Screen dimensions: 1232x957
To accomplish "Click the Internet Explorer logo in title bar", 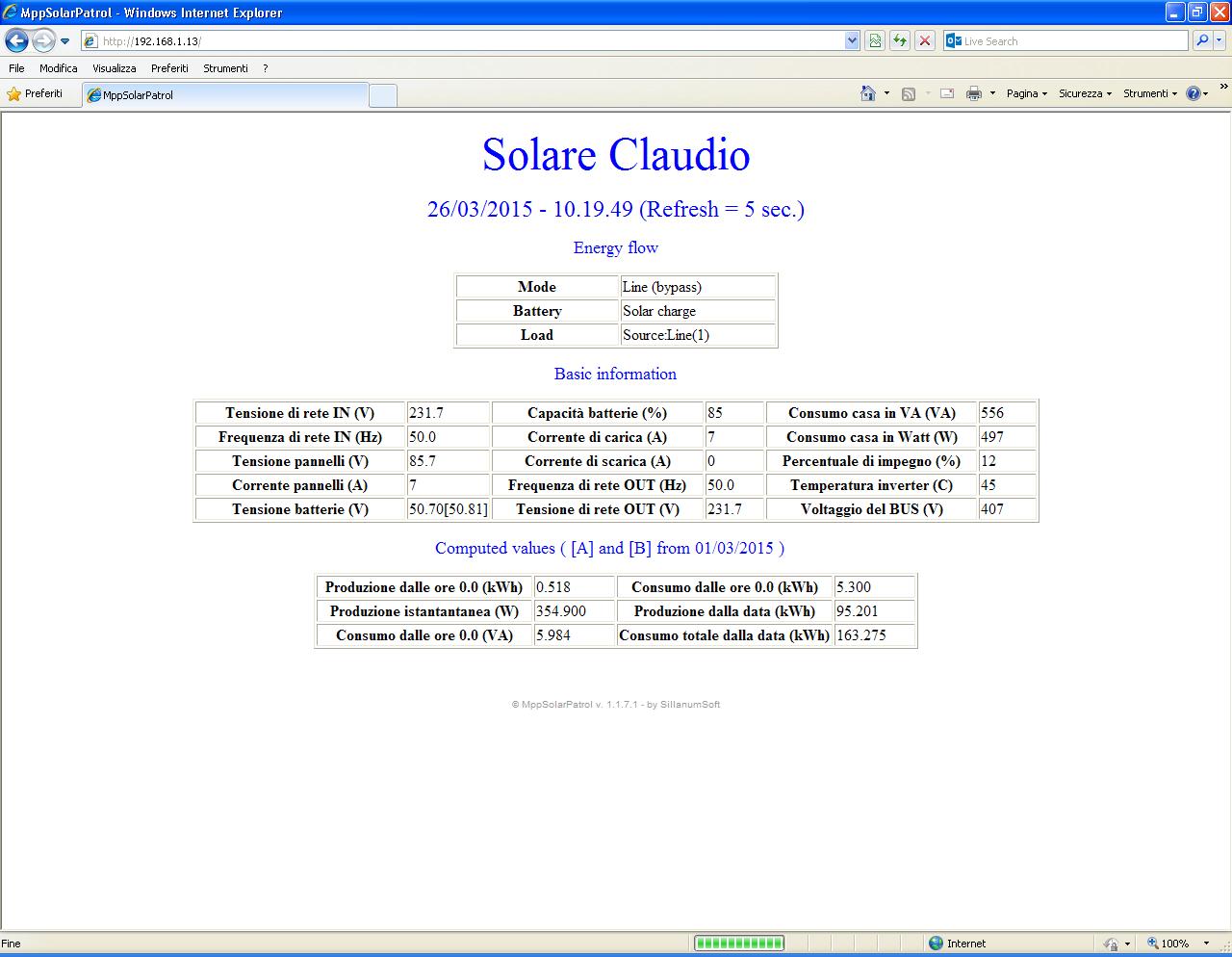I will pyautogui.click(x=11, y=13).
